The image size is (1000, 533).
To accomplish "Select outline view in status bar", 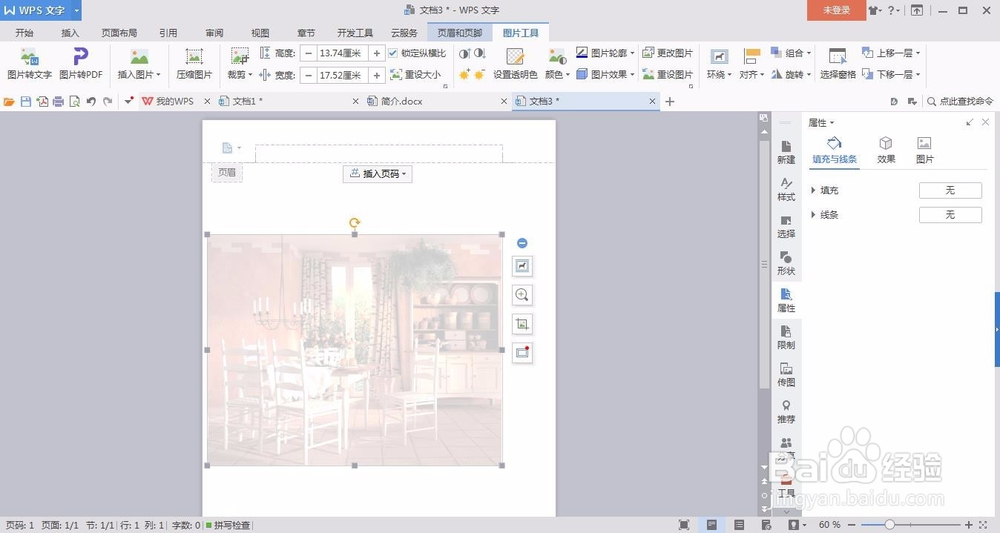I will click(739, 525).
